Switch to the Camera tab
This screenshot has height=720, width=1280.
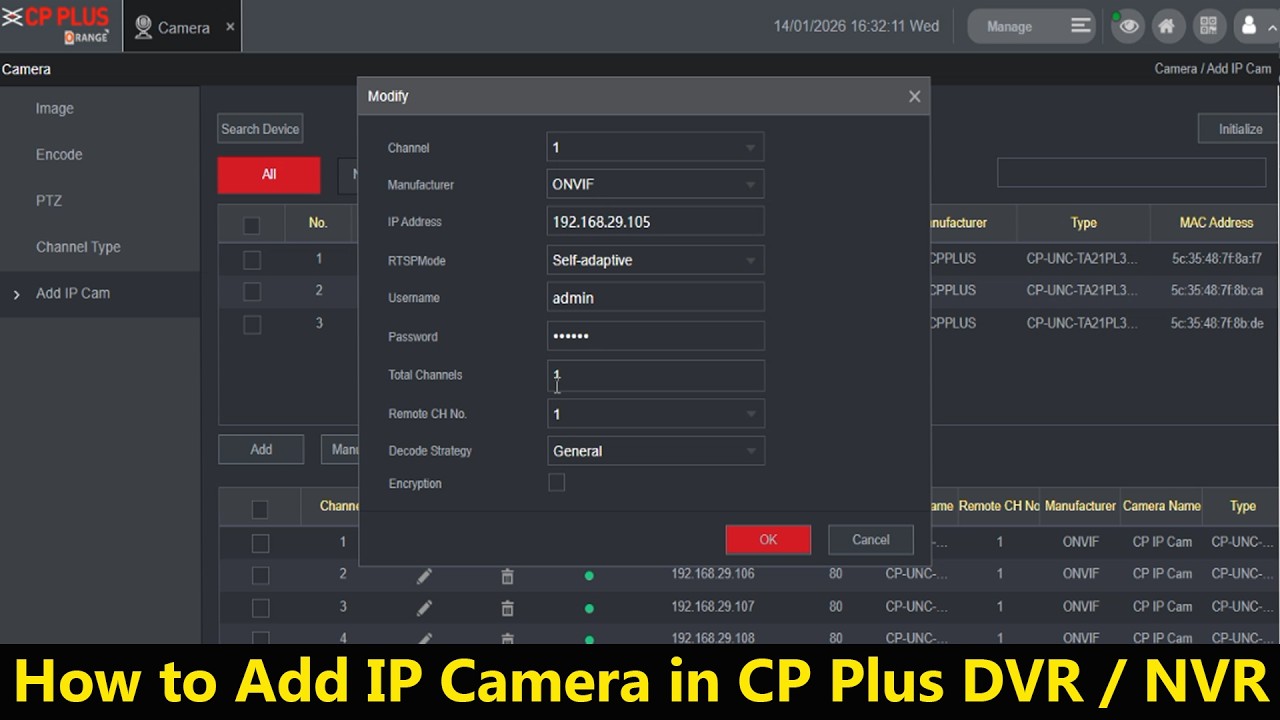(x=183, y=27)
